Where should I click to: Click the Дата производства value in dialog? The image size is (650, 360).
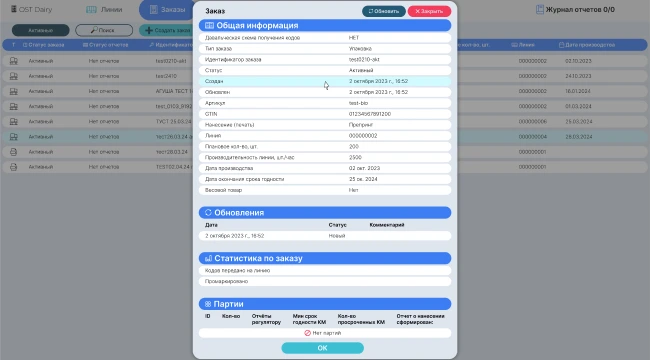[x=364, y=168]
